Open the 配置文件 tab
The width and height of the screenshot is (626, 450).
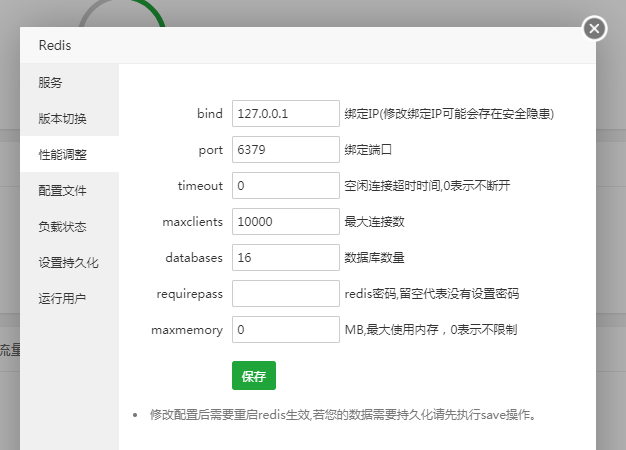click(x=69, y=190)
